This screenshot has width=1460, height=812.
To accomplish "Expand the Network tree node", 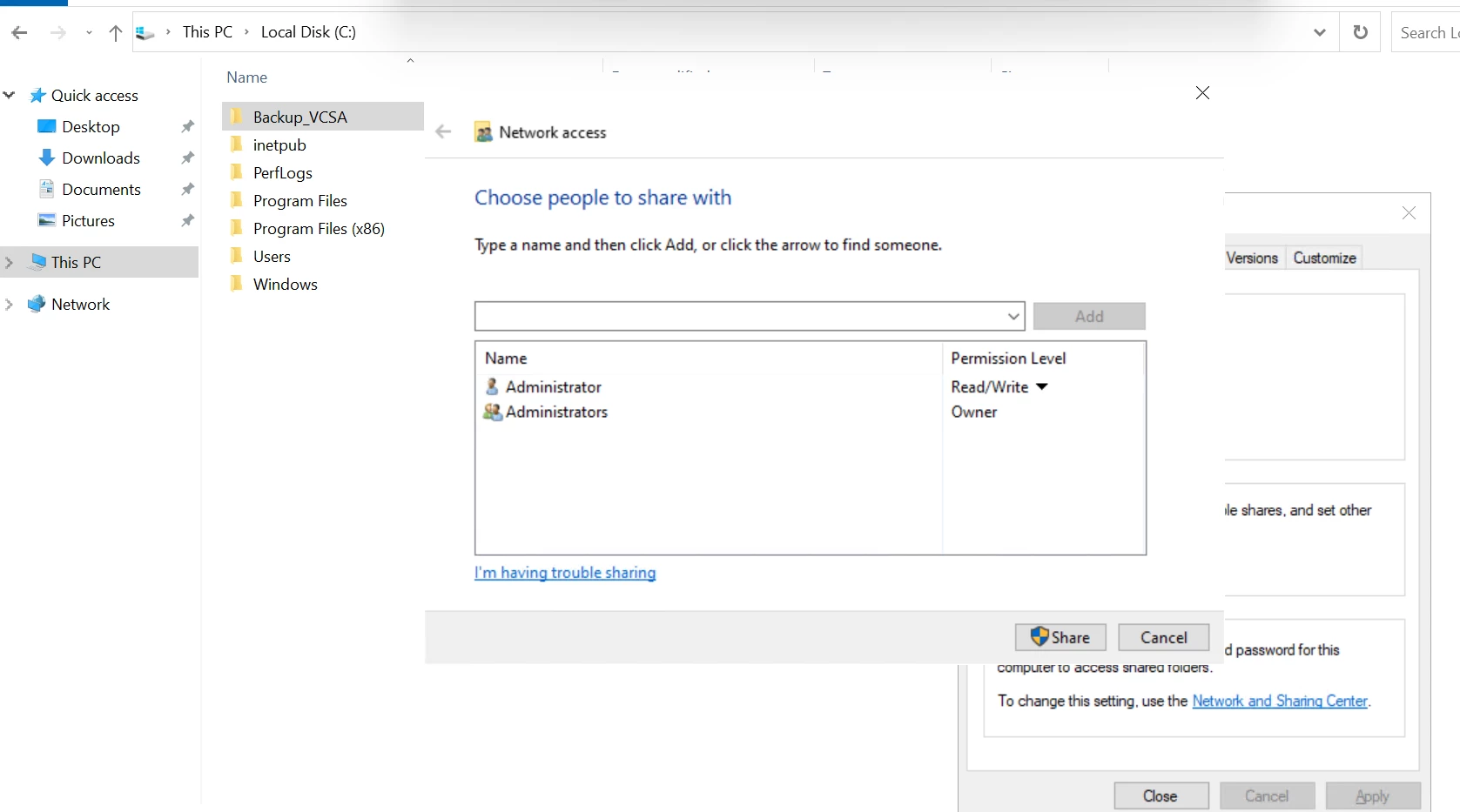I will coord(10,304).
